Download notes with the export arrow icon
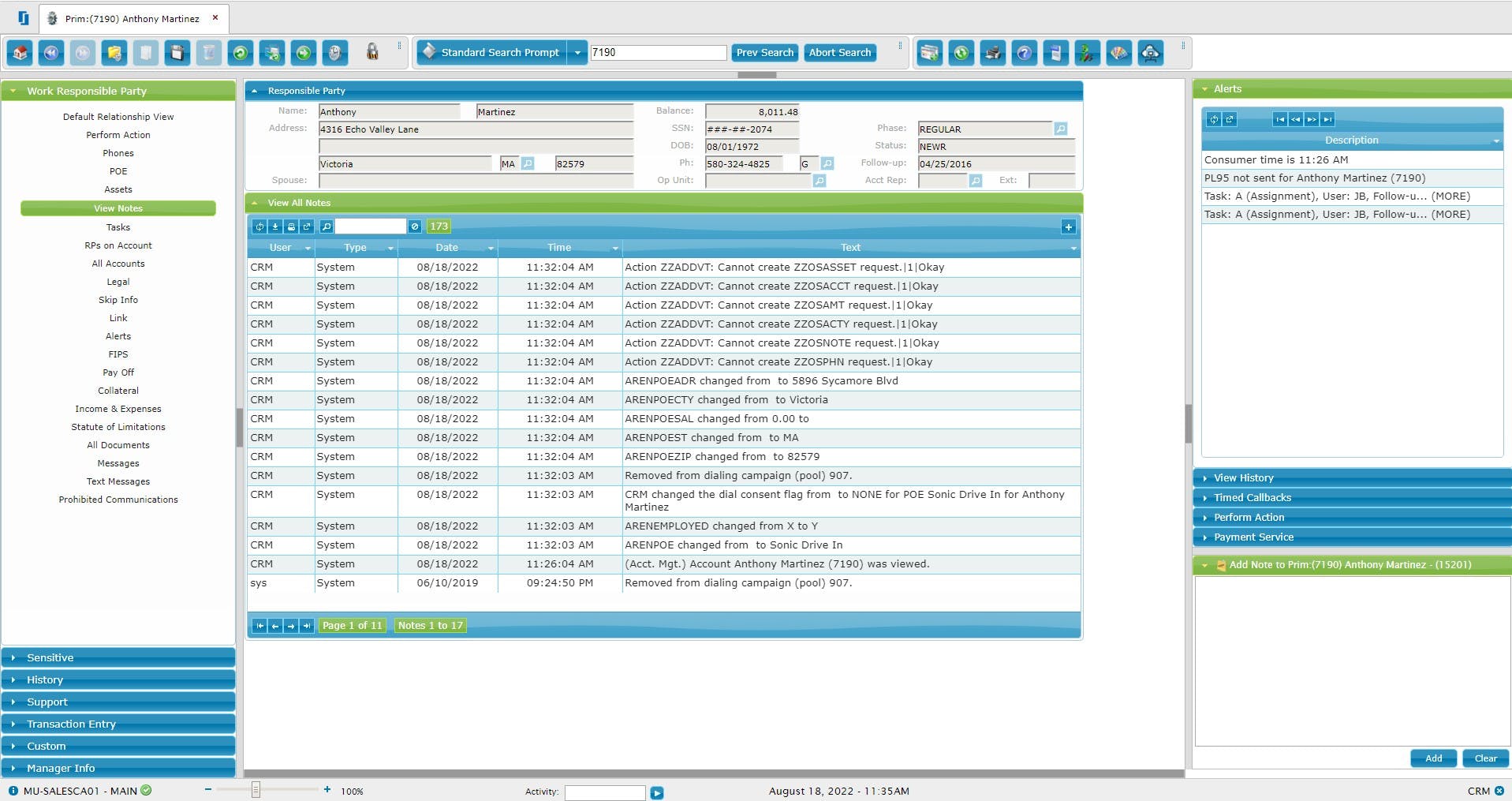 point(275,226)
